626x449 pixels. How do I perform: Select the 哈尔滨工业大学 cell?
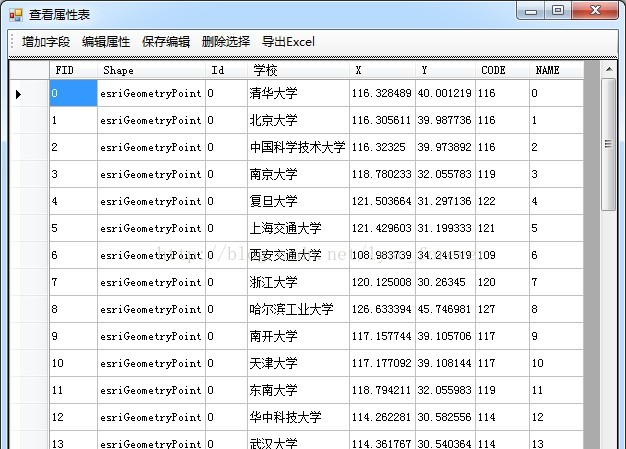coord(298,309)
